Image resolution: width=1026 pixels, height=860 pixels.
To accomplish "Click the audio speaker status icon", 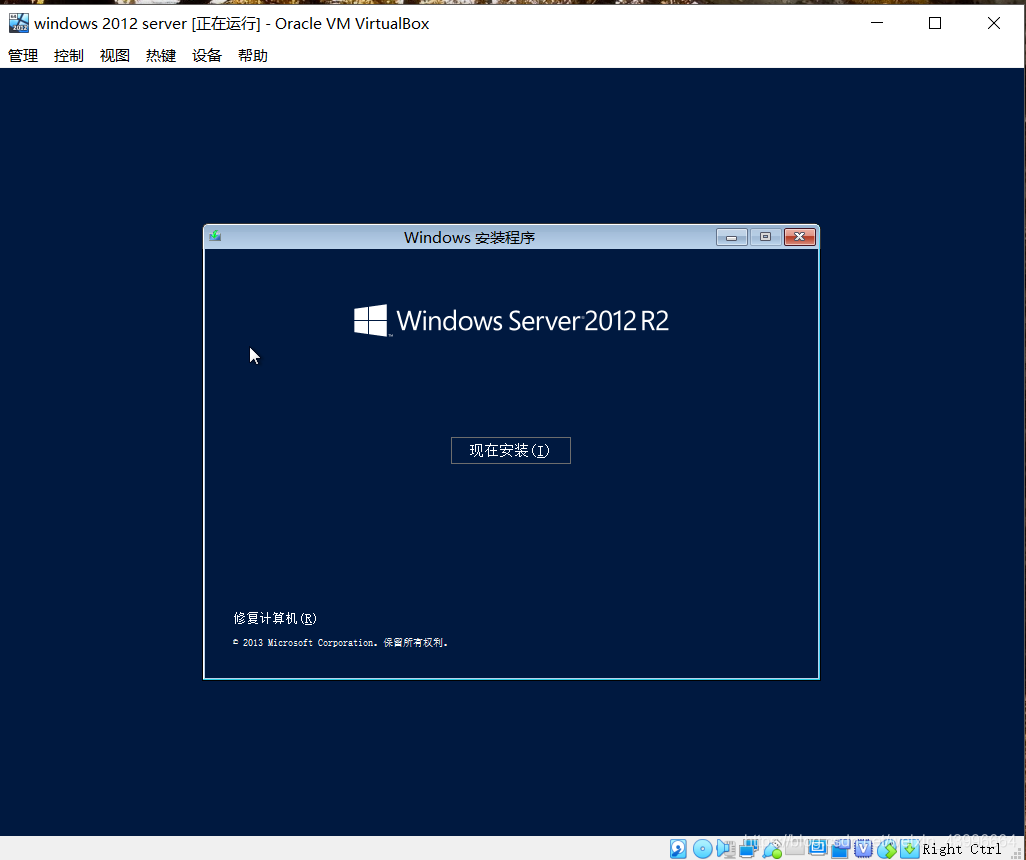I will pos(725,849).
